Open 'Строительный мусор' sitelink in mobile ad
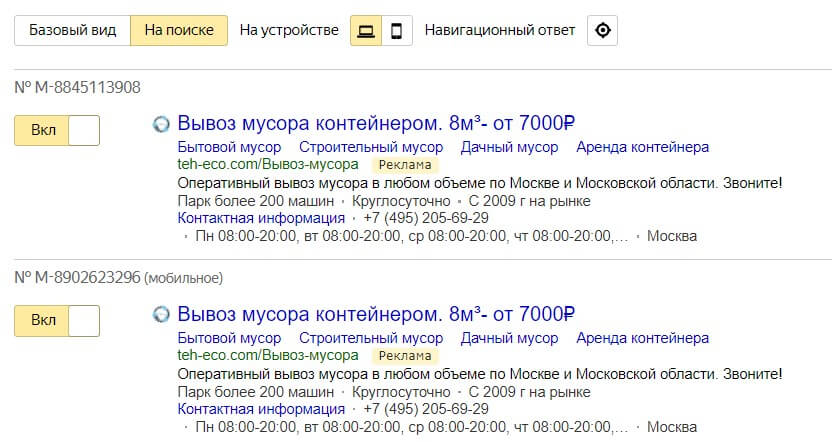The height and width of the screenshot is (442, 832). 371,338
